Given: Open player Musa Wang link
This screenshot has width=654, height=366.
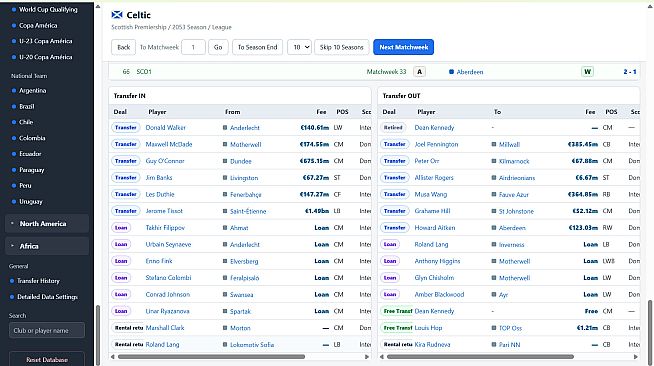Looking at the screenshot, I should tap(430, 194).
